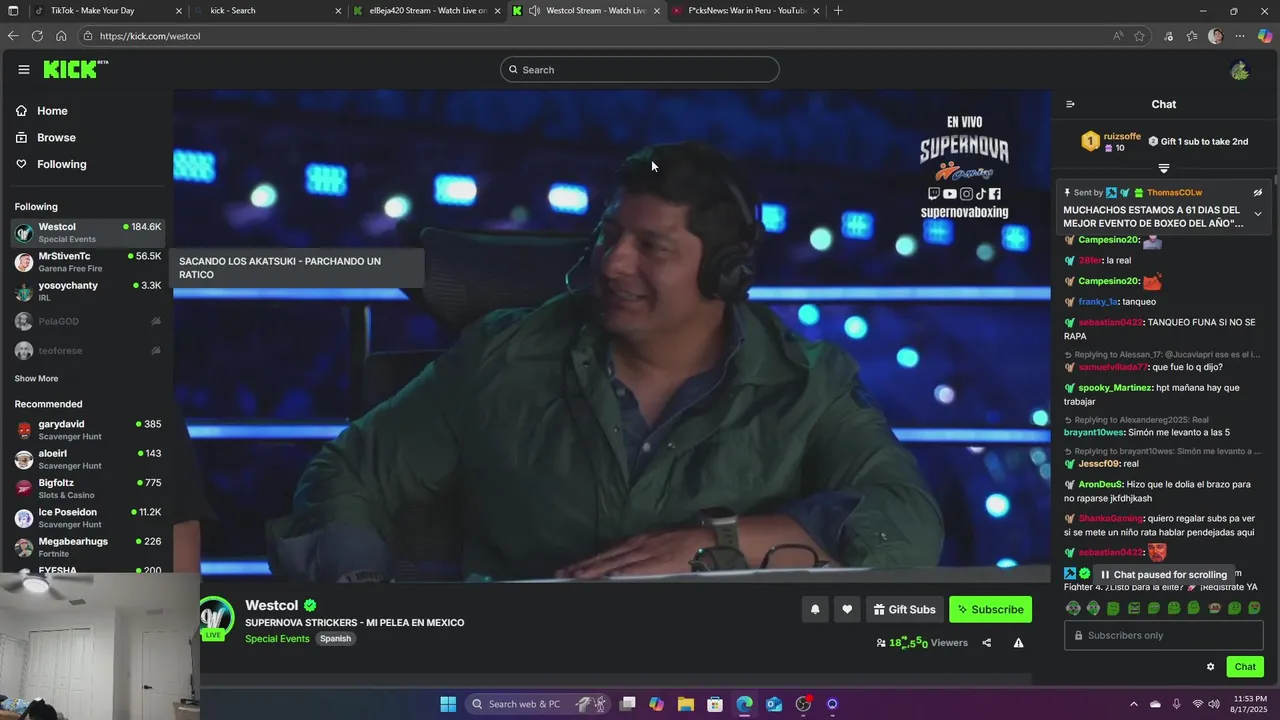Click the browser Home icon
Image resolution: width=1280 pixels, height=720 pixels.
coord(61,36)
